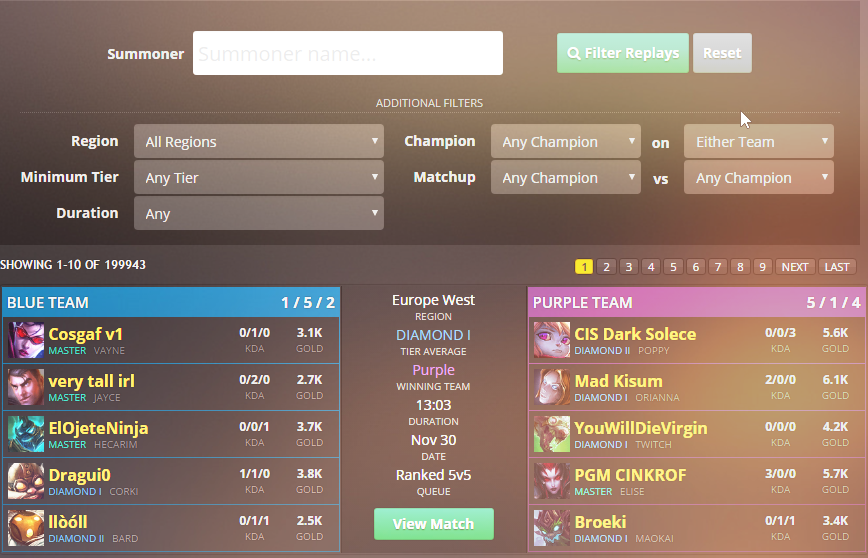Click Vayne champion portrait for Cosgaf v1
This screenshot has width=868, height=558.
pos(26,340)
